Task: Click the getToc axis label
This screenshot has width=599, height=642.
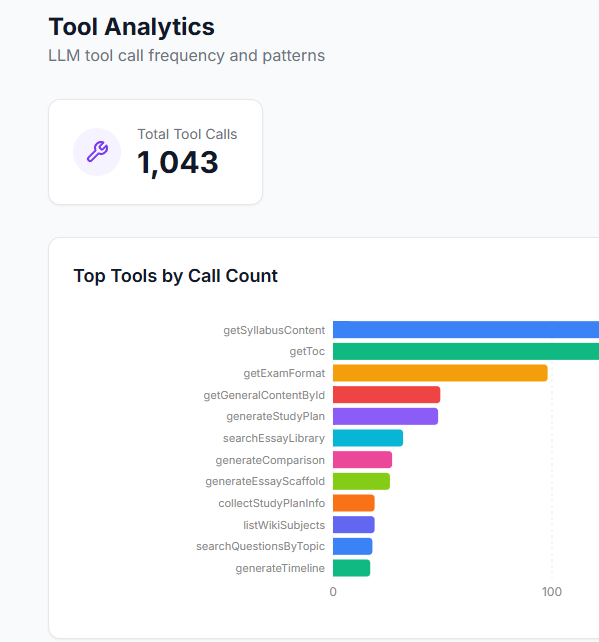Action: click(x=307, y=351)
